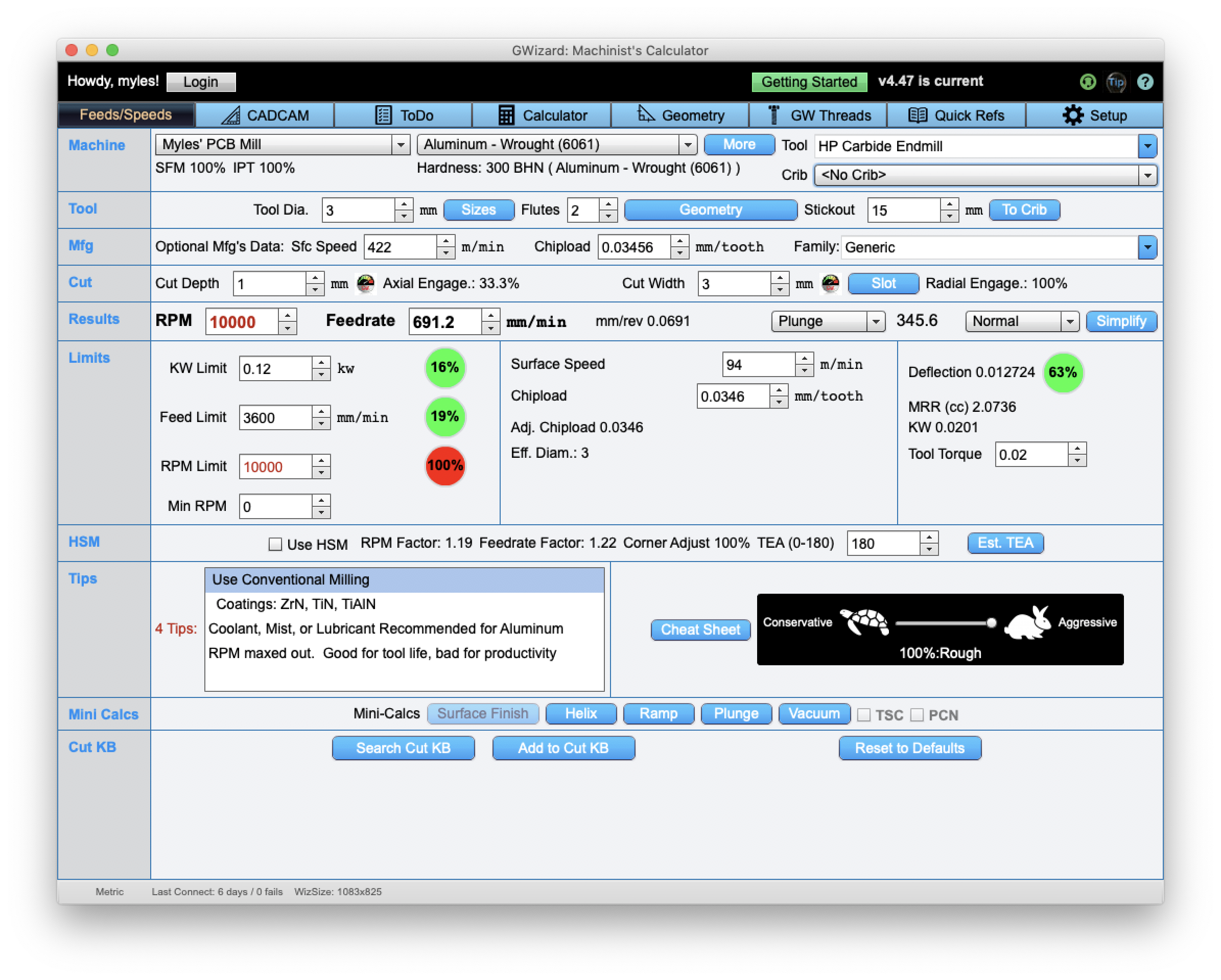Click the Quick Refs open book icon
Viewport: 1221px width, 980px height.
pos(918,115)
